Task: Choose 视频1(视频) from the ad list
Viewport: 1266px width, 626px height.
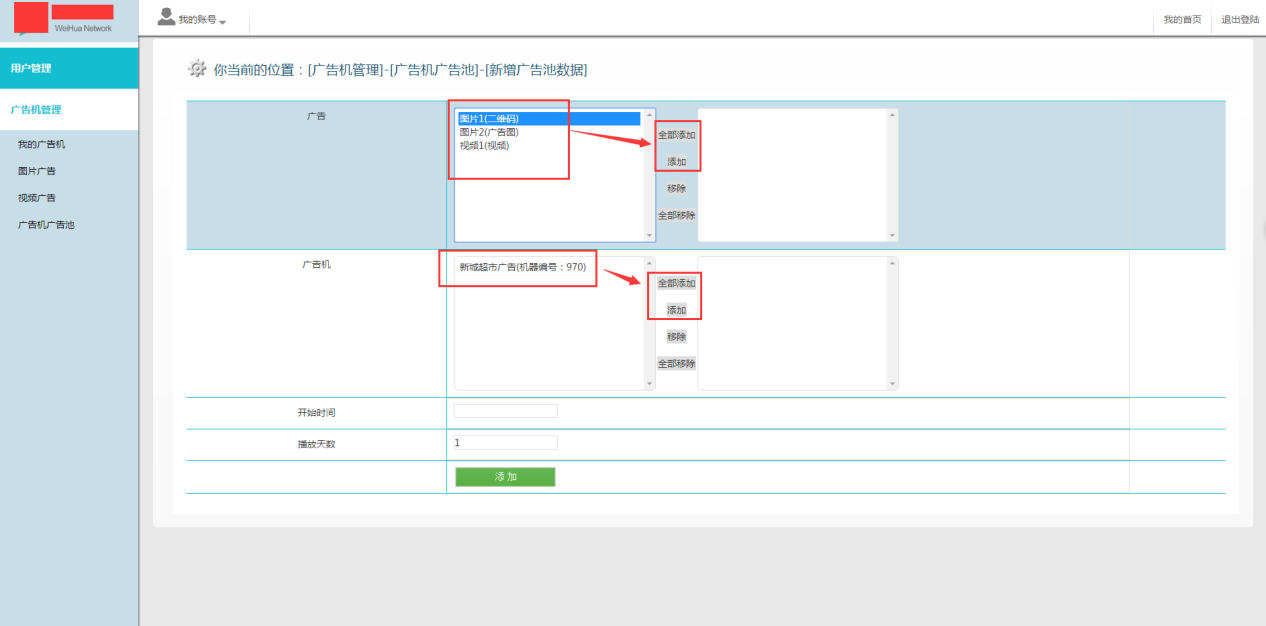Action: pyautogui.click(x=484, y=145)
